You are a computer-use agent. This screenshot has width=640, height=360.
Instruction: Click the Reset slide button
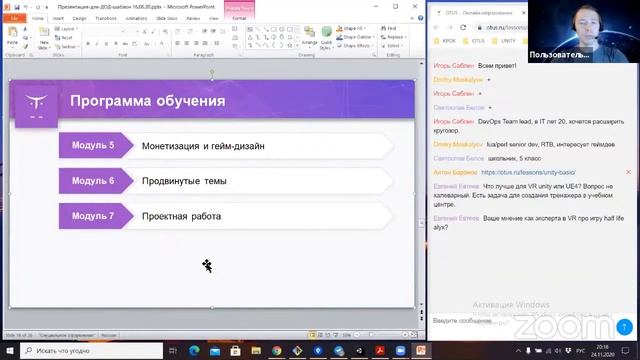(64, 38)
